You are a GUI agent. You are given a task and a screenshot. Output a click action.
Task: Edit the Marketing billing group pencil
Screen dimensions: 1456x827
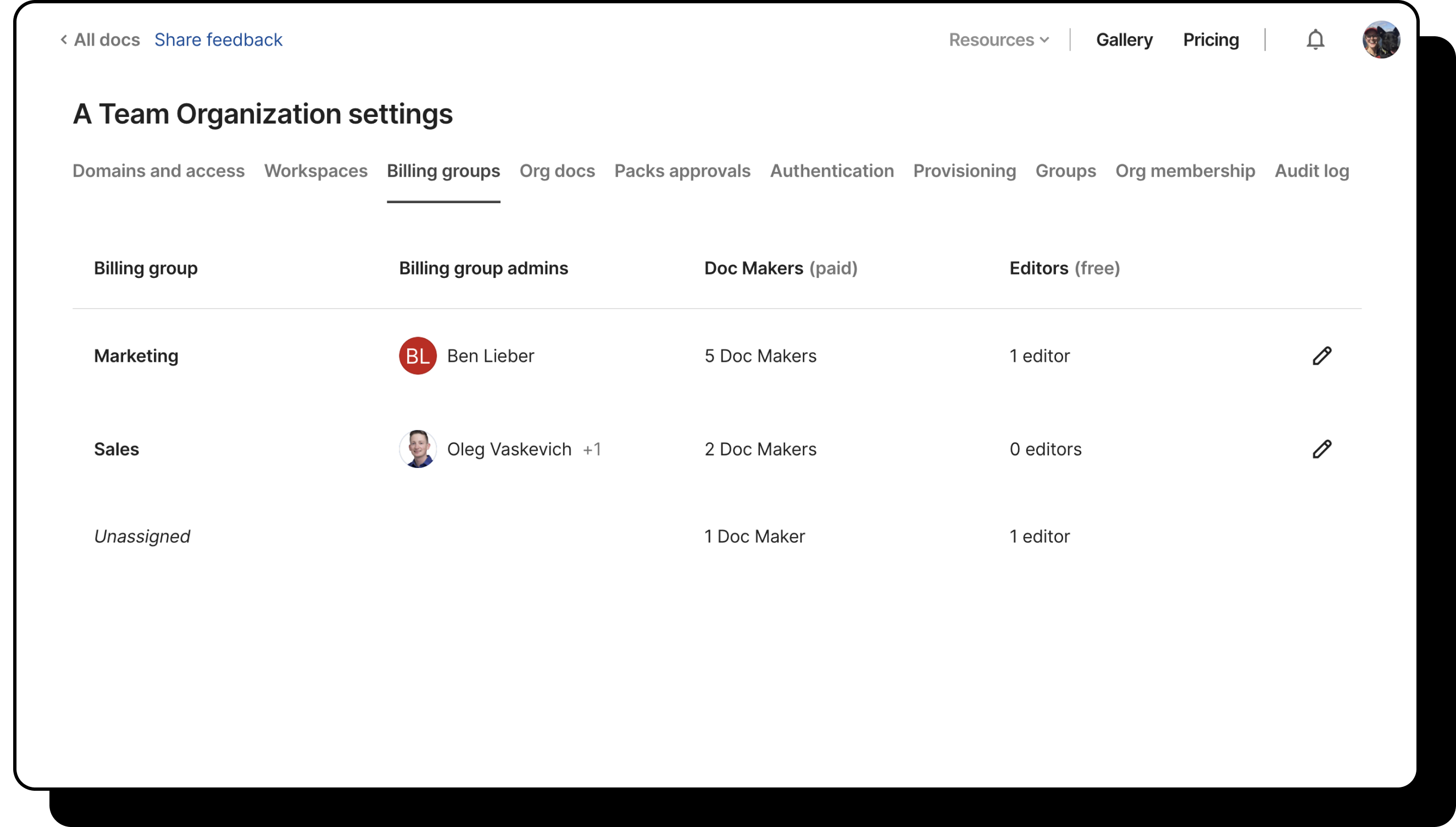click(1322, 356)
